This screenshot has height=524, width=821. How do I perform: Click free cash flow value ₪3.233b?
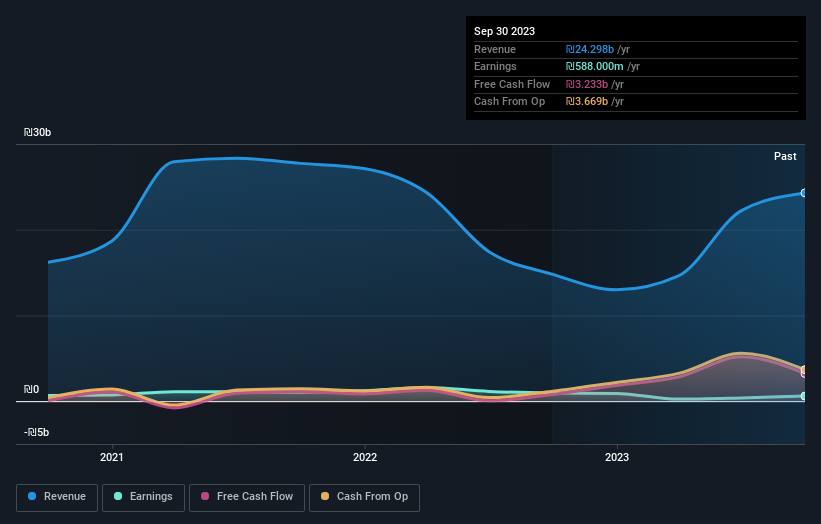click(x=586, y=84)
